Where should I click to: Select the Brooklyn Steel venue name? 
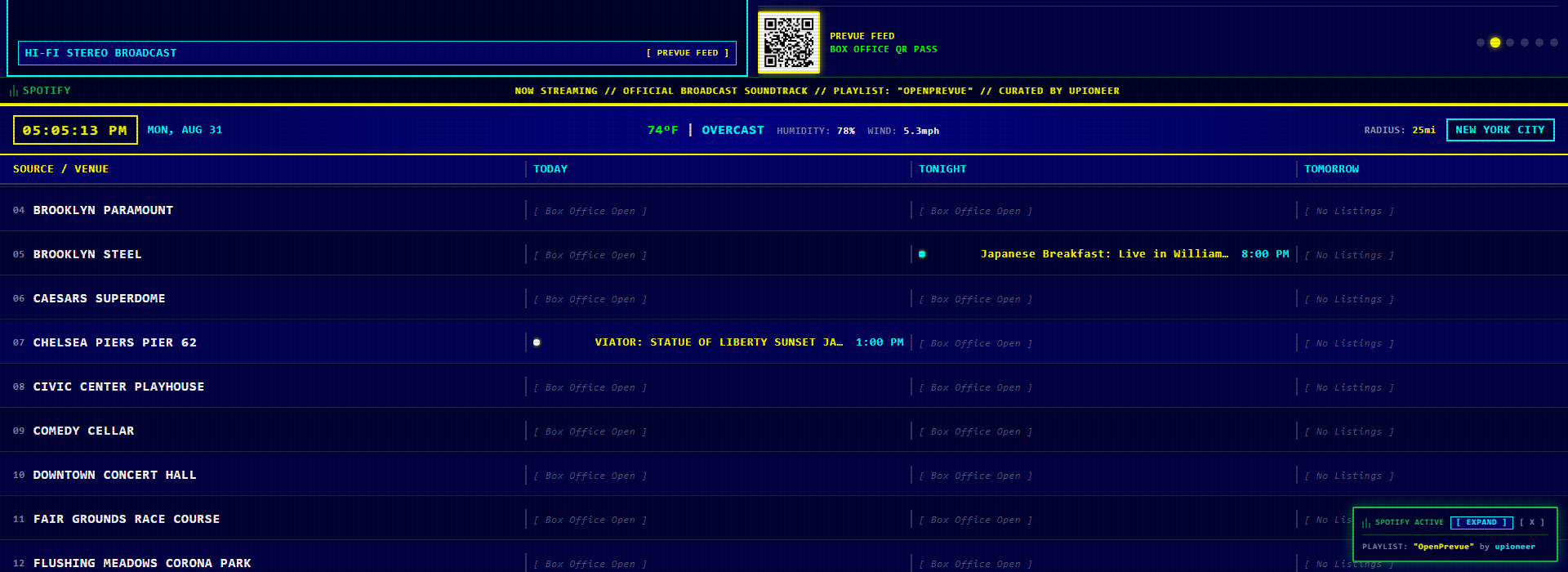pos(87,254)
